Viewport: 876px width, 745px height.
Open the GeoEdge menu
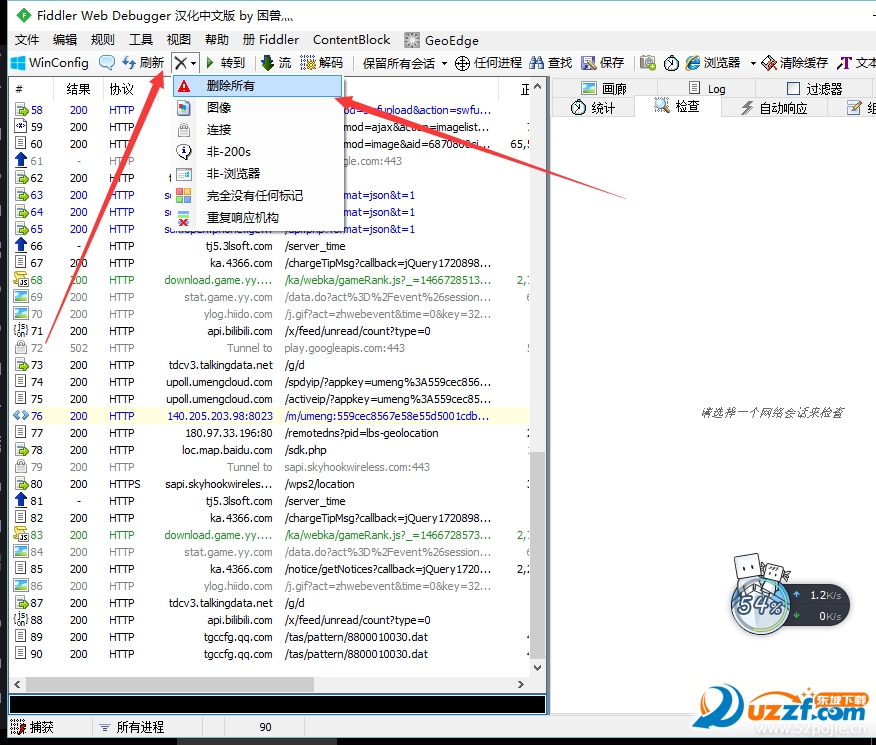point(441,40)
